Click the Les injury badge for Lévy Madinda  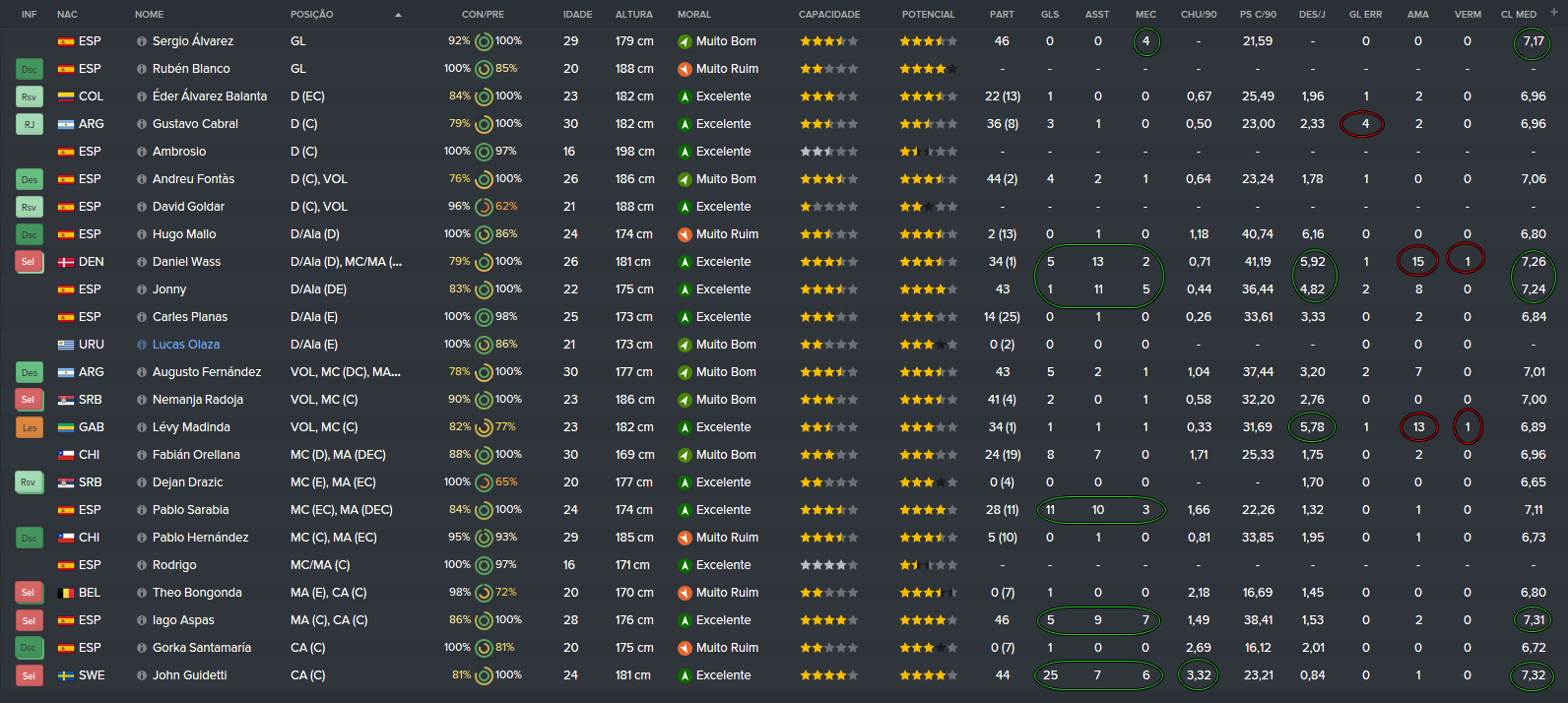[29, 427]
